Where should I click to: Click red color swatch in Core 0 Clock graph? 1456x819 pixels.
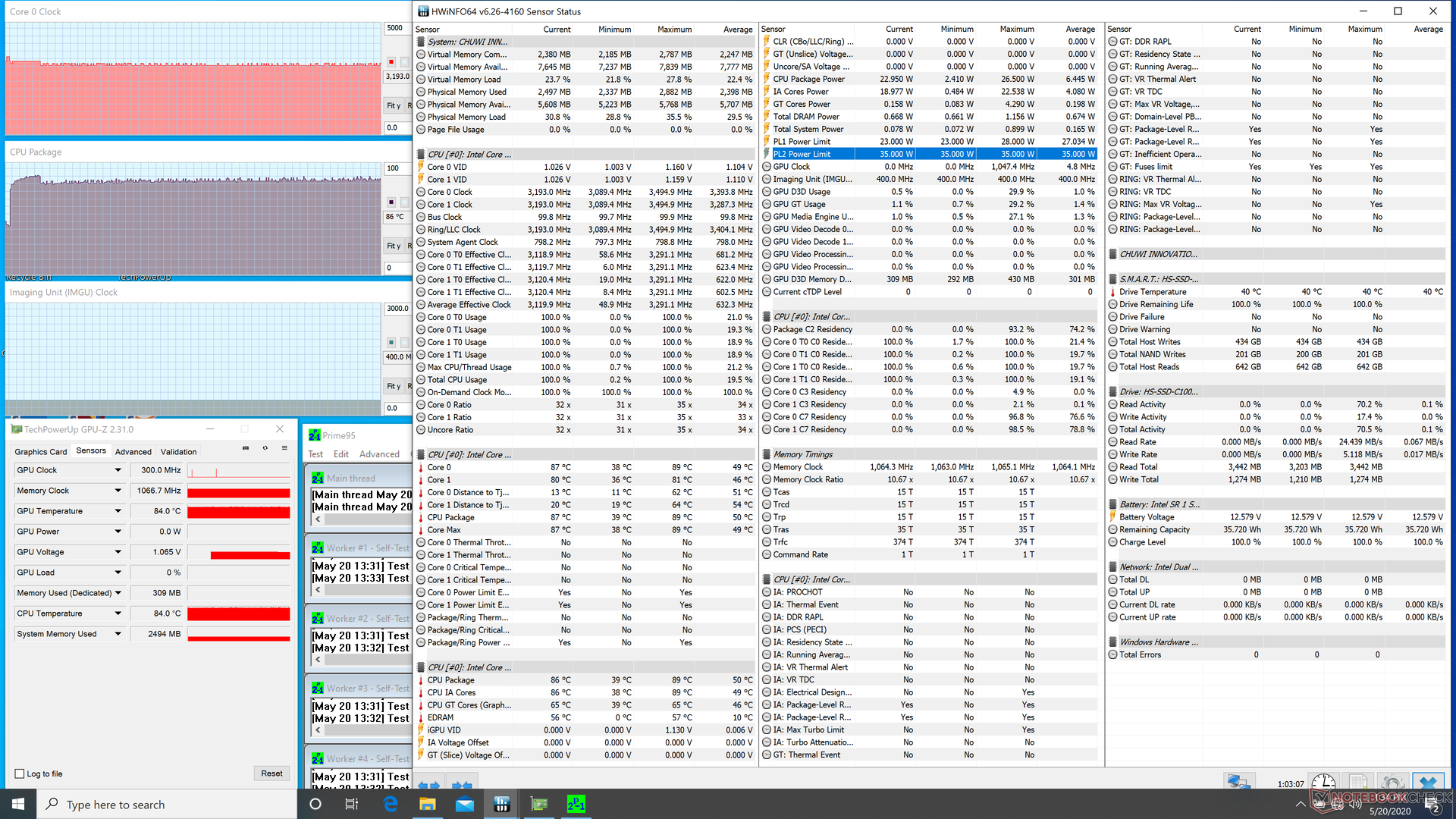(391, 62)
